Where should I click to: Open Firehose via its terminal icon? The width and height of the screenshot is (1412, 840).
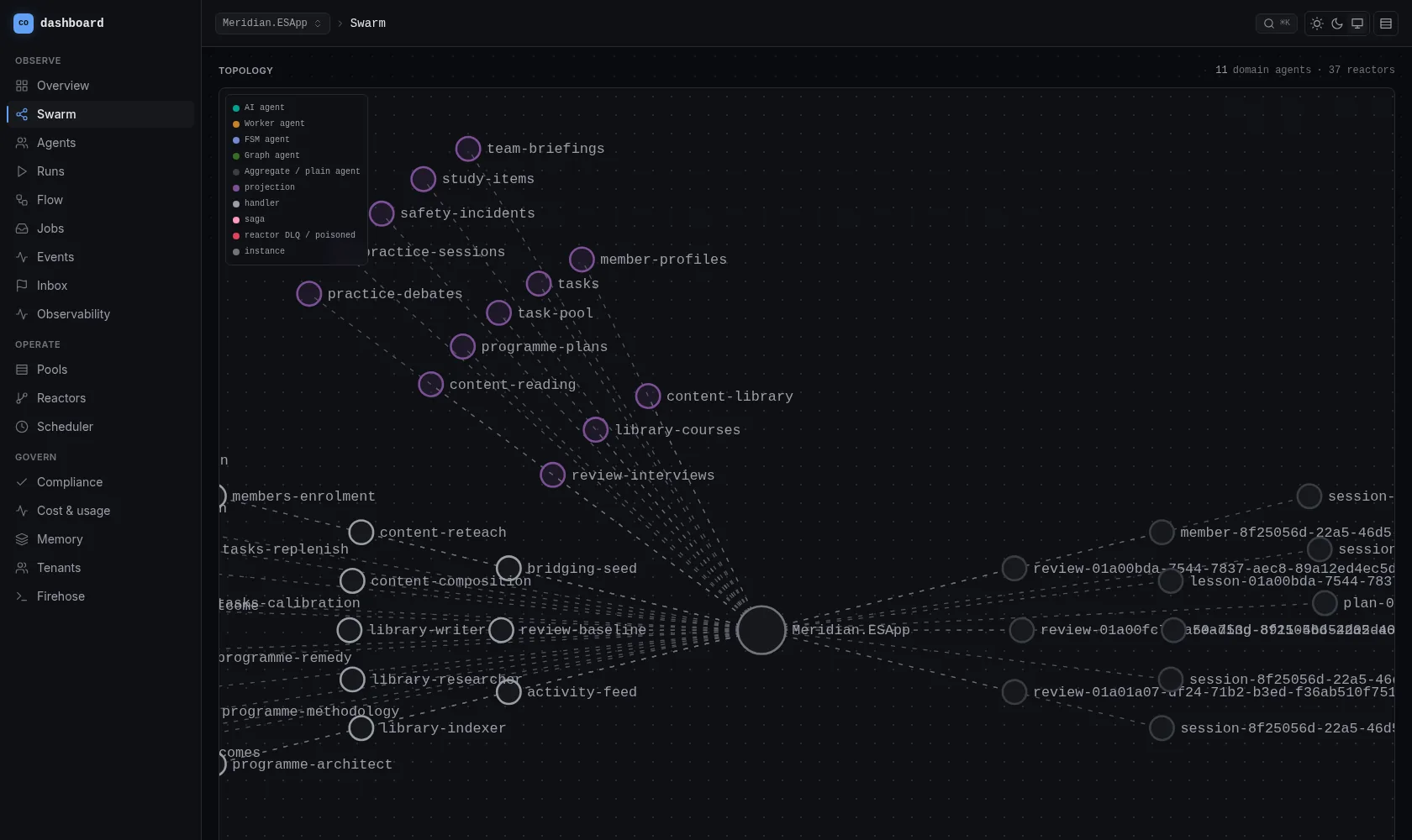click(22, 596)
